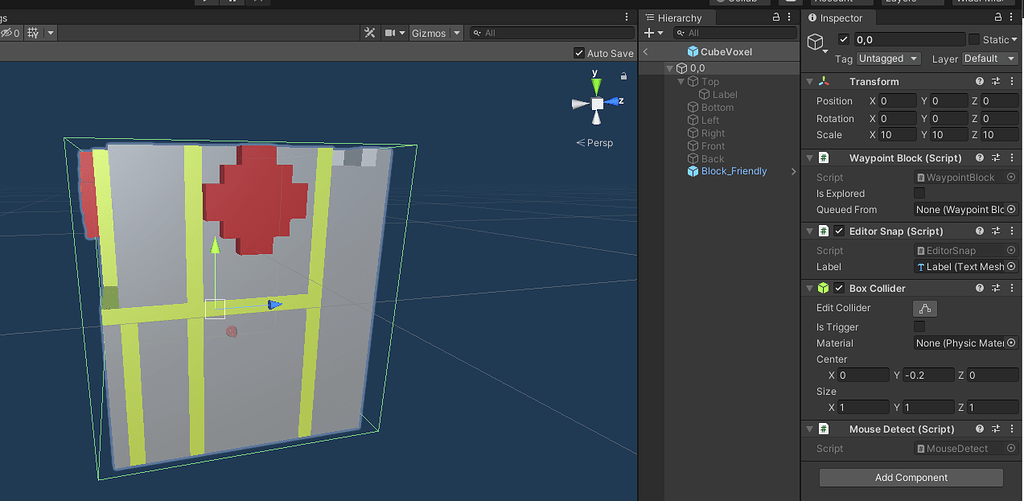Image resolution: width=1024 pixels, height=501 pixels.
Task: Open the Tag Untagged dropdown
Action: [x=888, y=59]
